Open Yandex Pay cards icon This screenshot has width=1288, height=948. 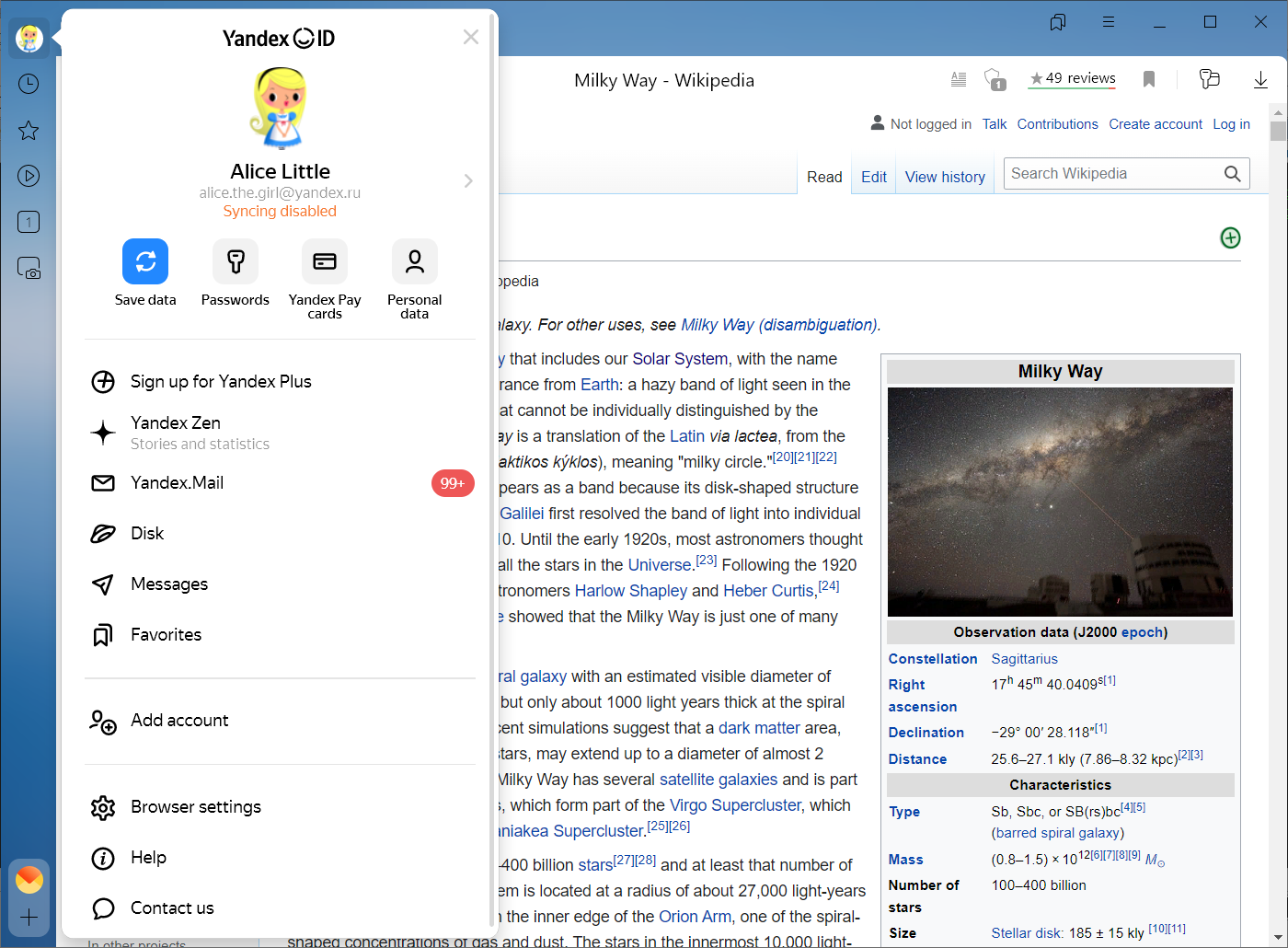(325, 261)
